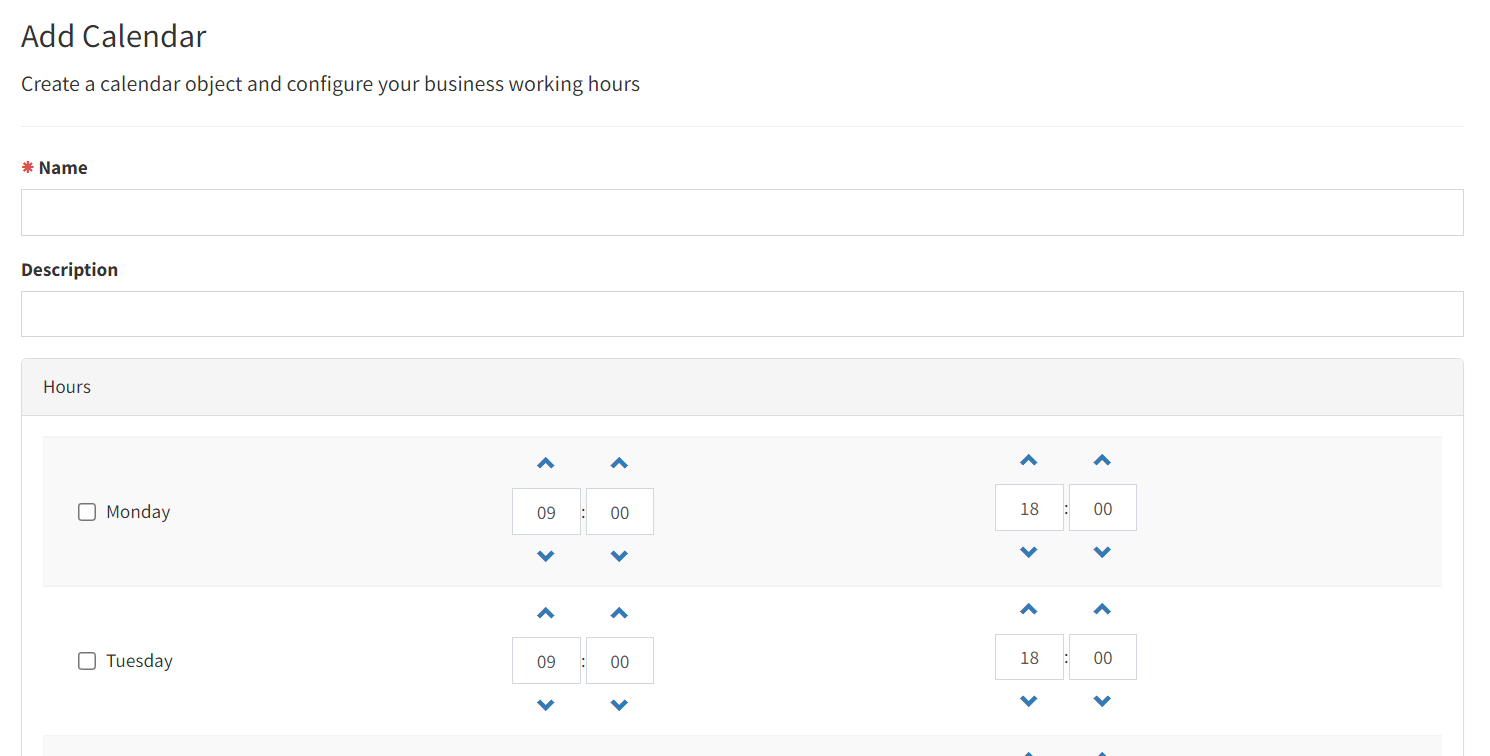This screenshot has height=756, width=1490.
Task: Select the Monday end hour field 18
Action: [1029, 508]
